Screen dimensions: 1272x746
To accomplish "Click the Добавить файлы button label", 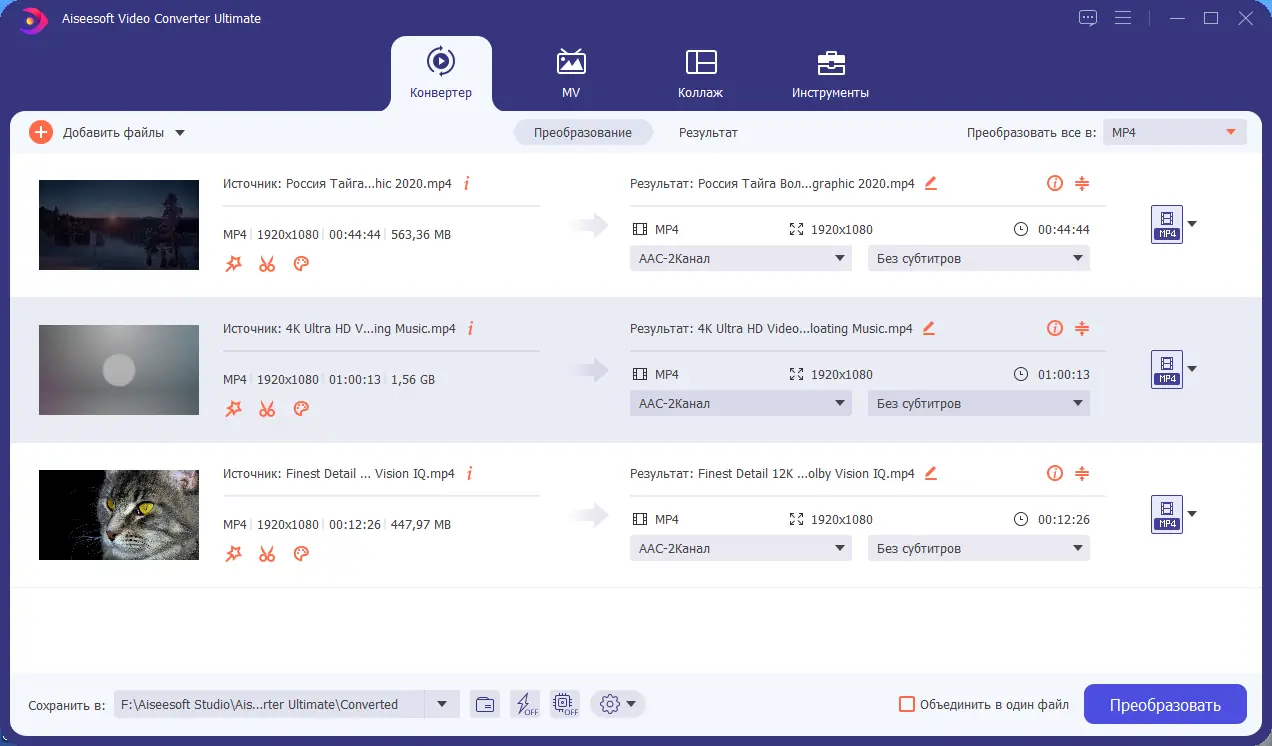I will click(113, 132).
